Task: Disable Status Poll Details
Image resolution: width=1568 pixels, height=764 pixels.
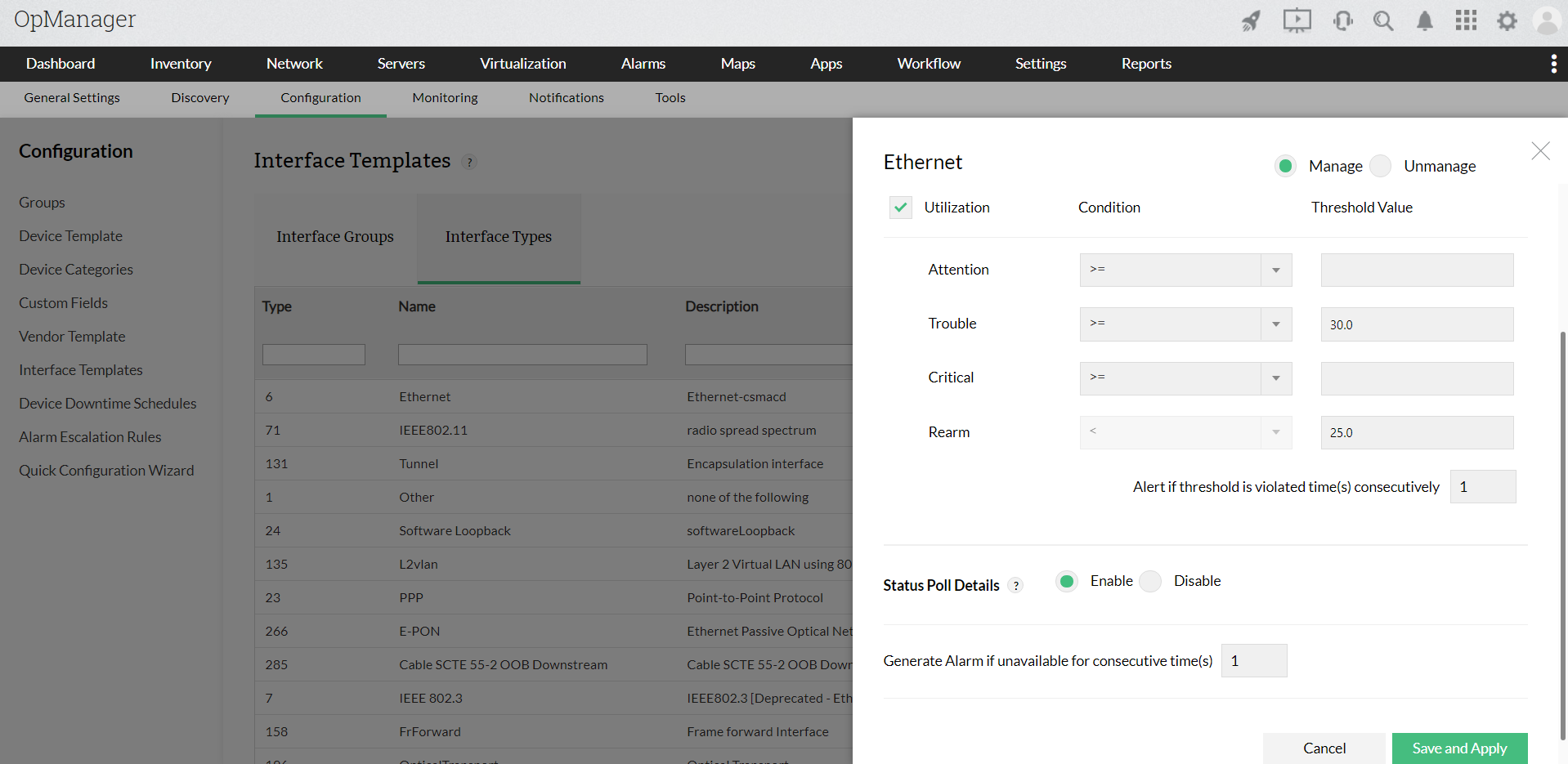Action: (x=1150, y=581)
